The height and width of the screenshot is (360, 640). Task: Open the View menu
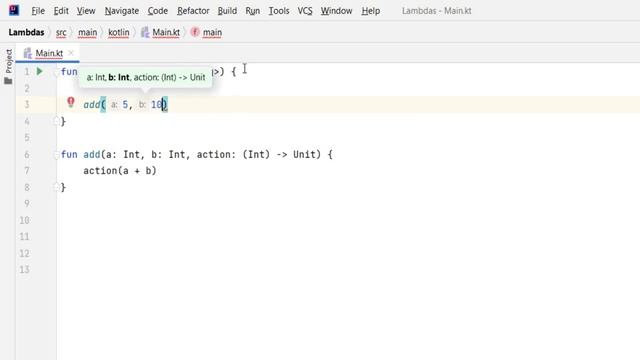(86, 11)
